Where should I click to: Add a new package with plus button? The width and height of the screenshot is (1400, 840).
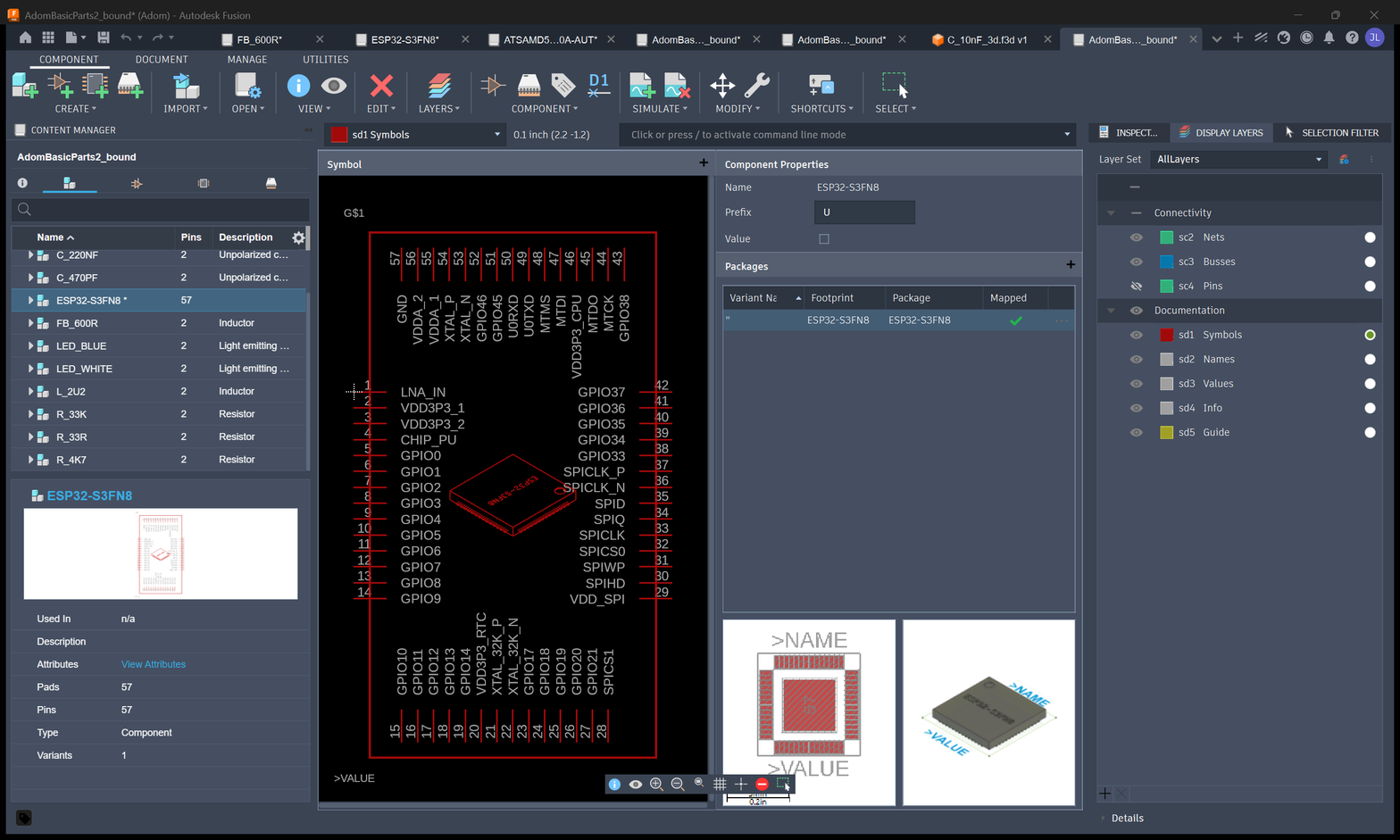[x=1071, y=265]
